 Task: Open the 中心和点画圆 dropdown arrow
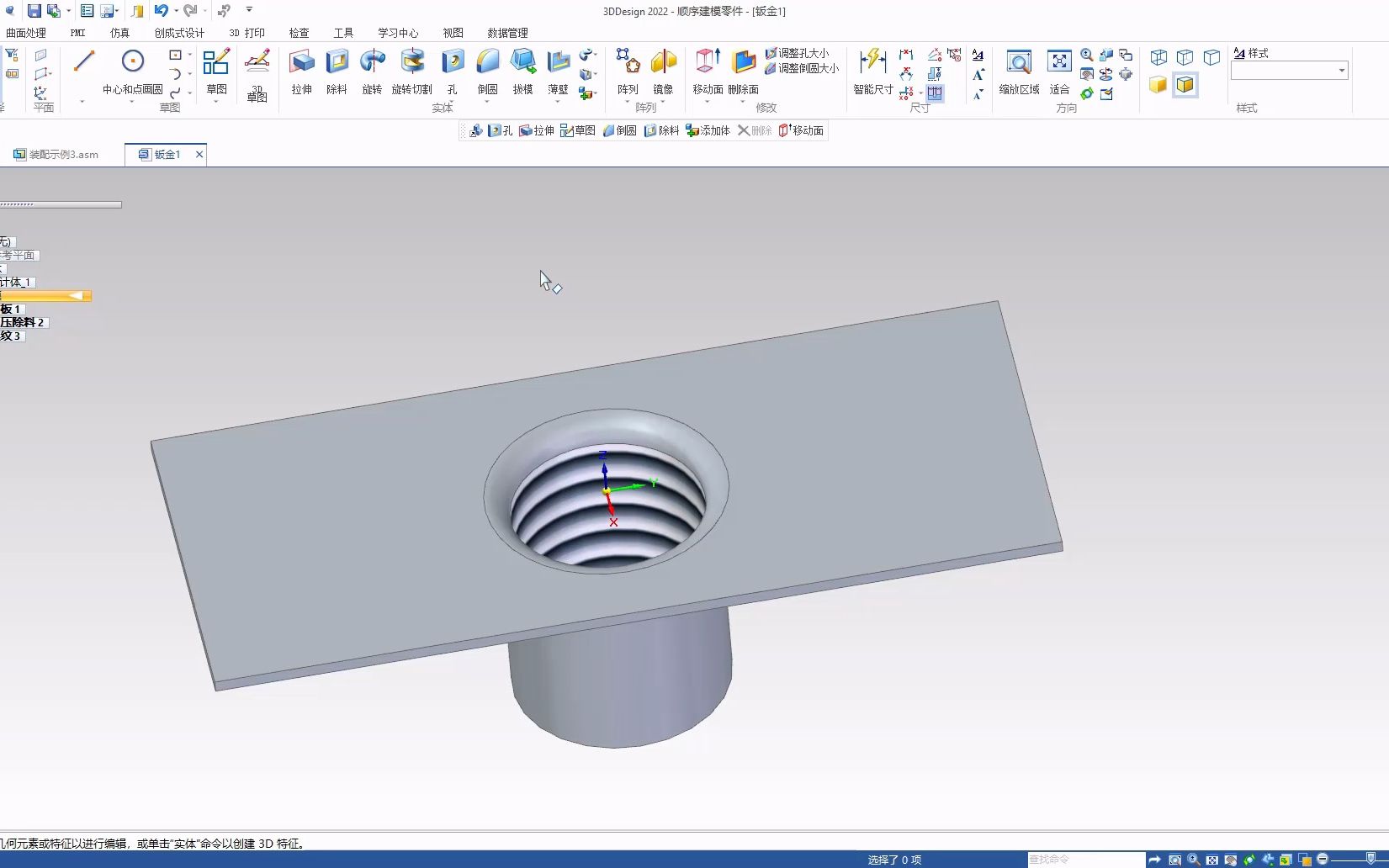tap(131, 99)
